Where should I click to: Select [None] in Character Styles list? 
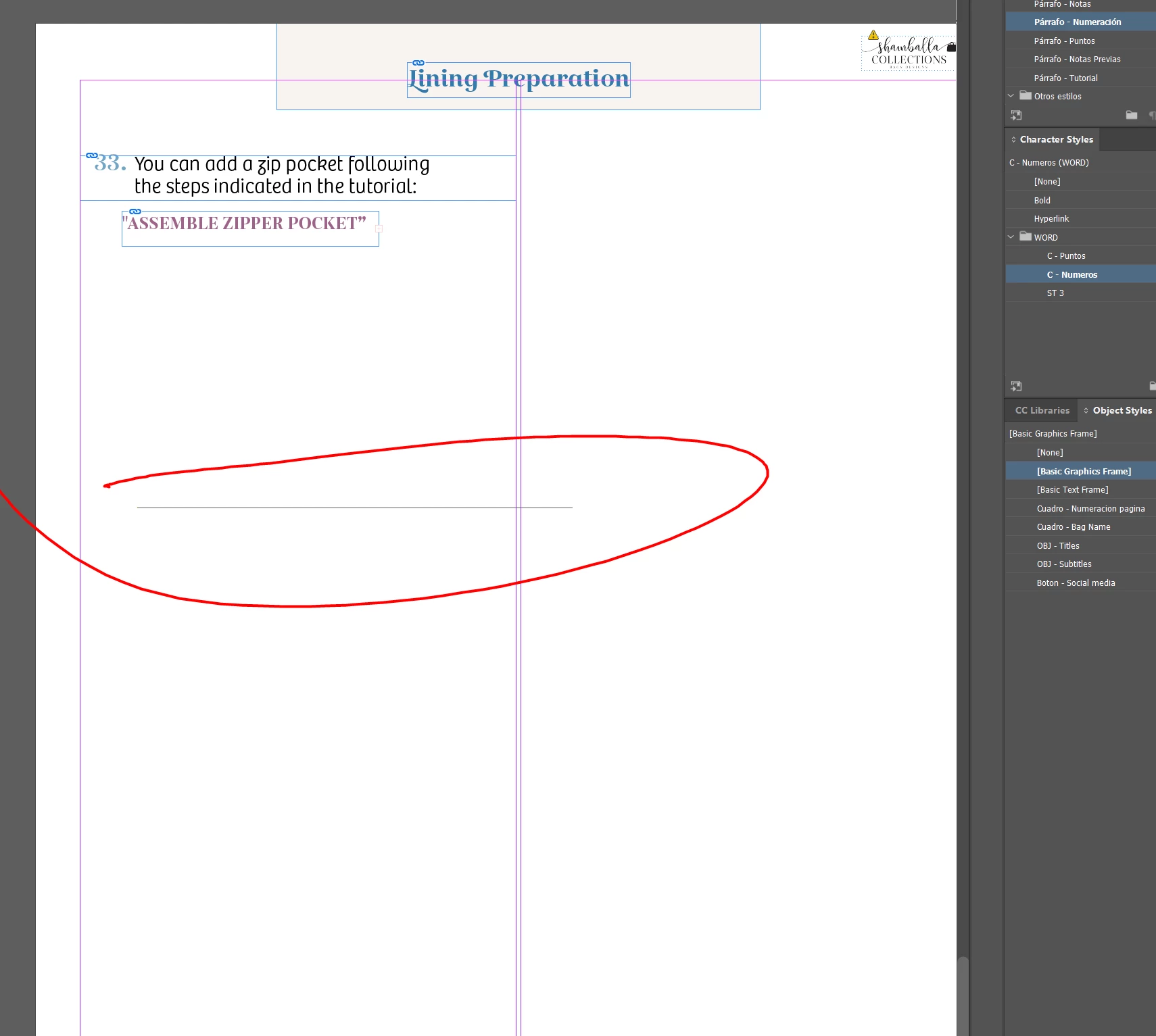[1080, 182]
